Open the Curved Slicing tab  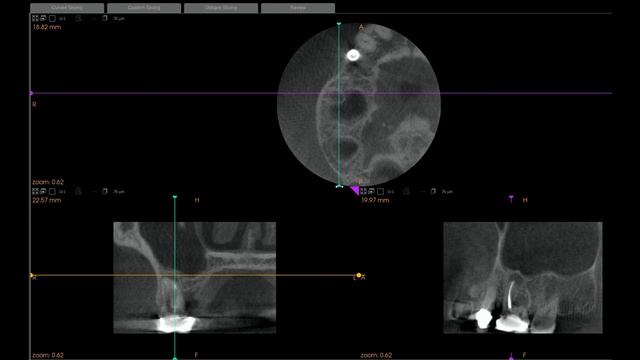pos(67,8)
